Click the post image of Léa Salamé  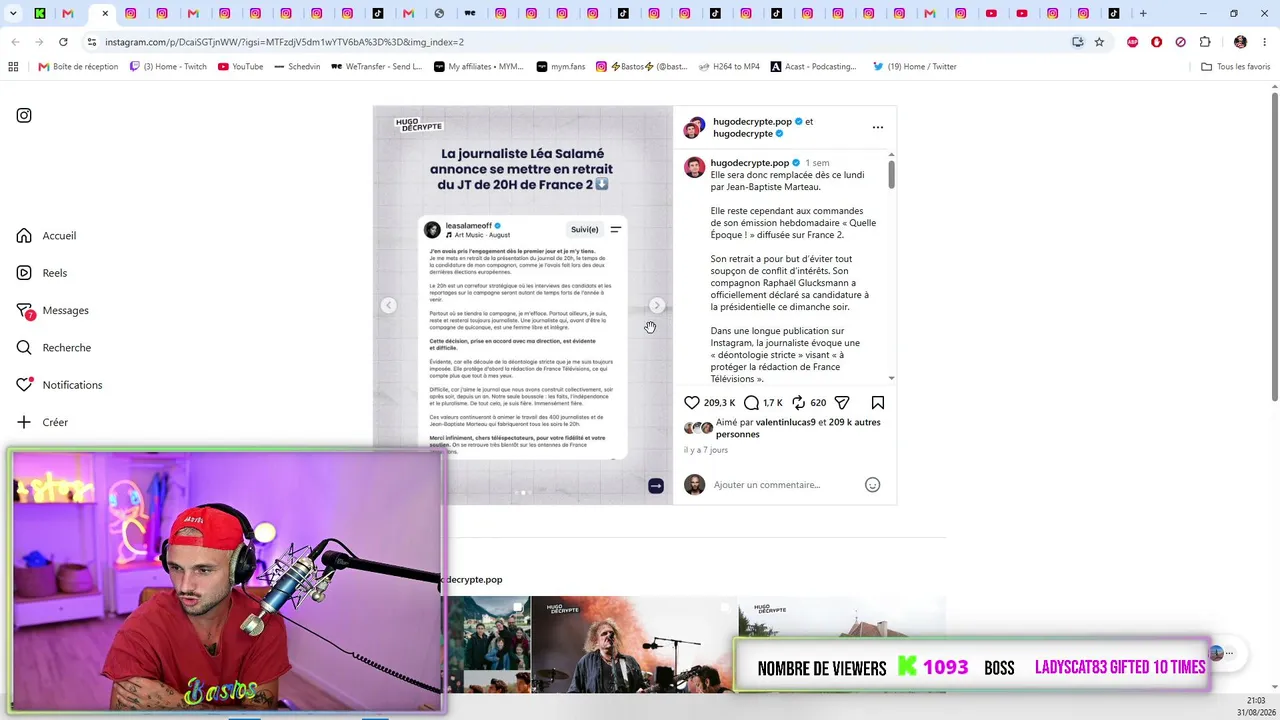[x=523, y=305]
